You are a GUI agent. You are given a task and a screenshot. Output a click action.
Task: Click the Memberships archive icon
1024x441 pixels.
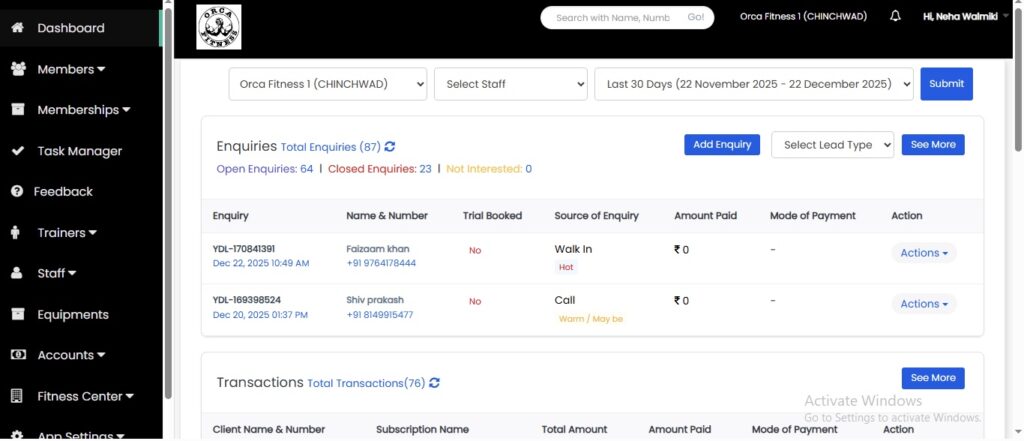coord(18,110)
